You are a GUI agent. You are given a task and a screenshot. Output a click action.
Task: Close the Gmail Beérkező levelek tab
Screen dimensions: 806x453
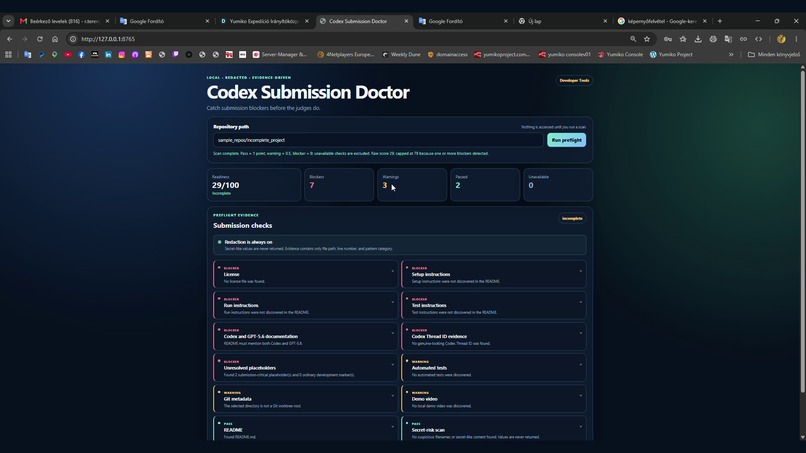(x=107, y=21)
